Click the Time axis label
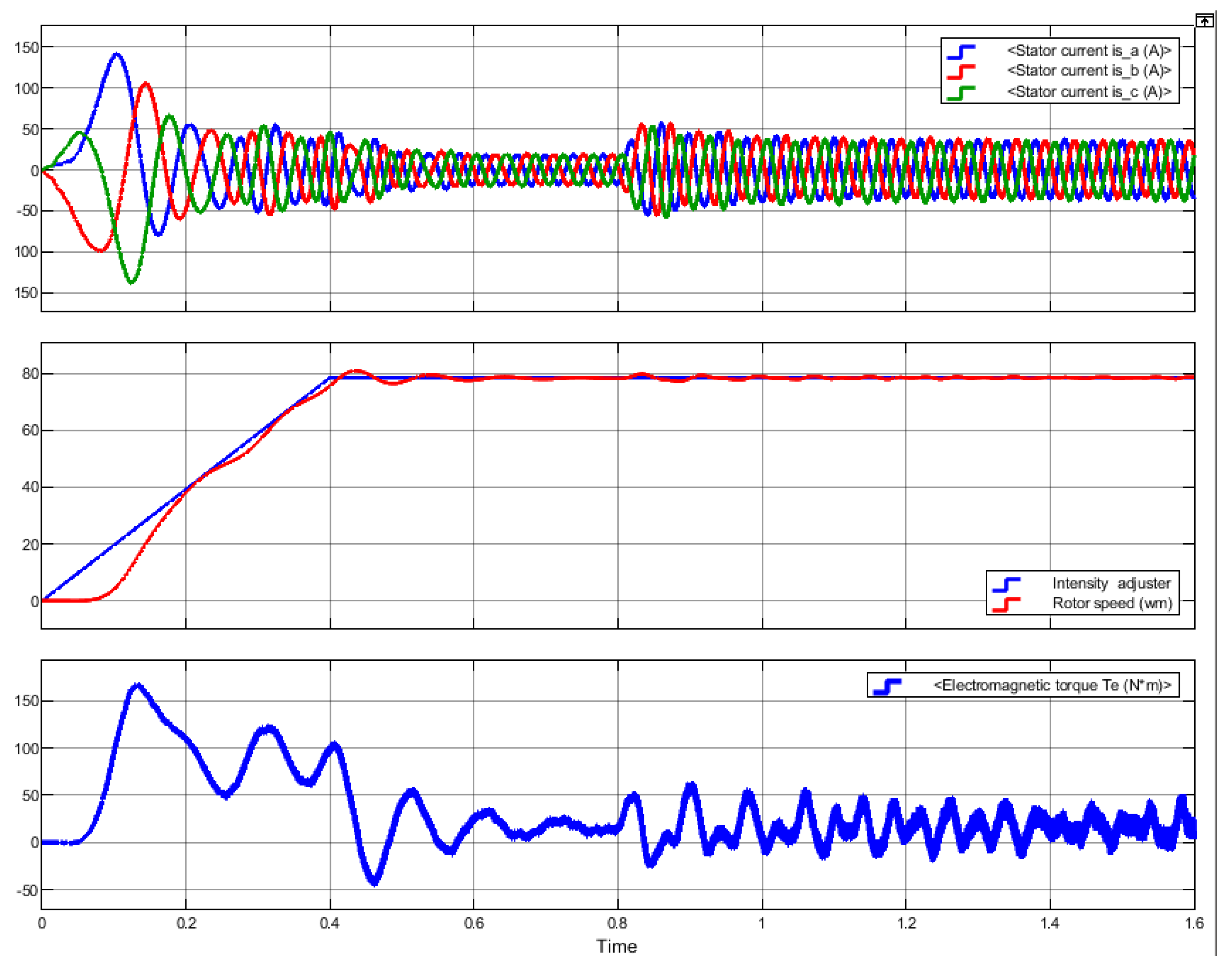The width and height of the screenshot is (1232, 967). [x=617, y=946]
